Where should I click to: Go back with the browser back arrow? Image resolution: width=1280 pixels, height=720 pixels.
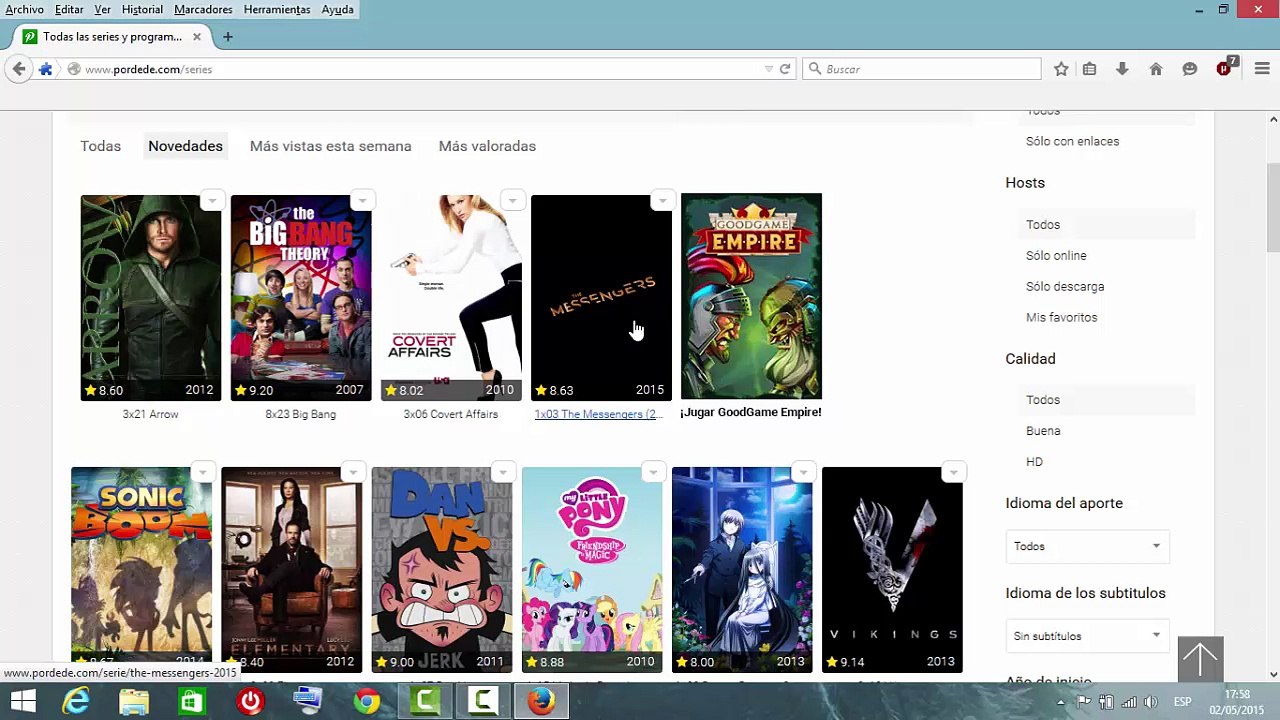point(19,69)
